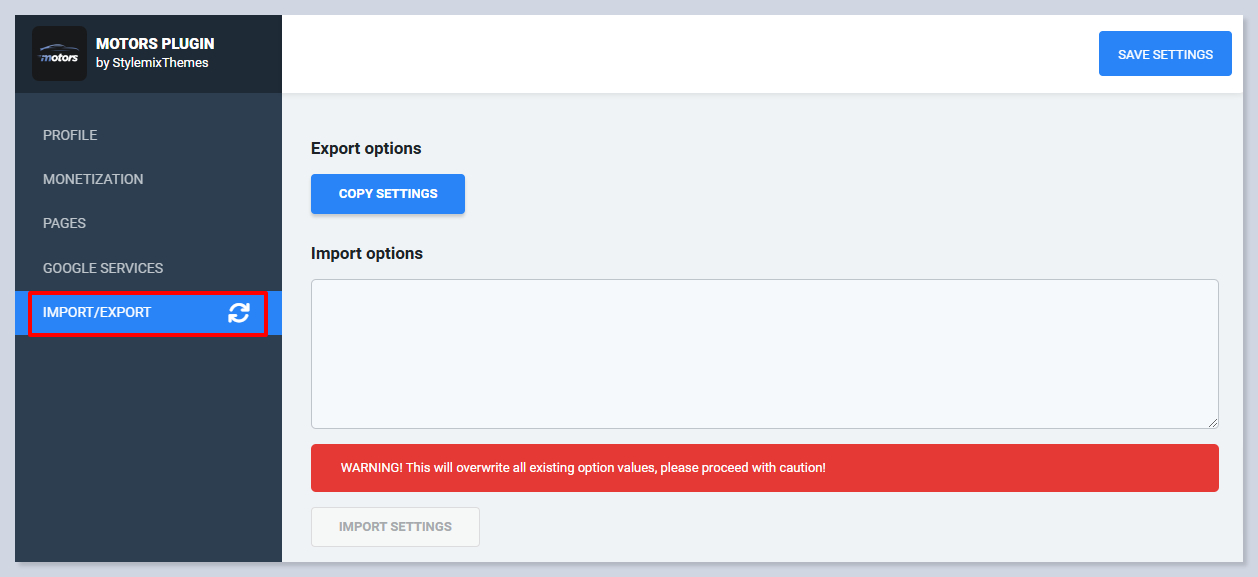Click the empty sidebar area below Import/Export
The height and width of the screenshot is (577, 1258).
coord(148,450)
